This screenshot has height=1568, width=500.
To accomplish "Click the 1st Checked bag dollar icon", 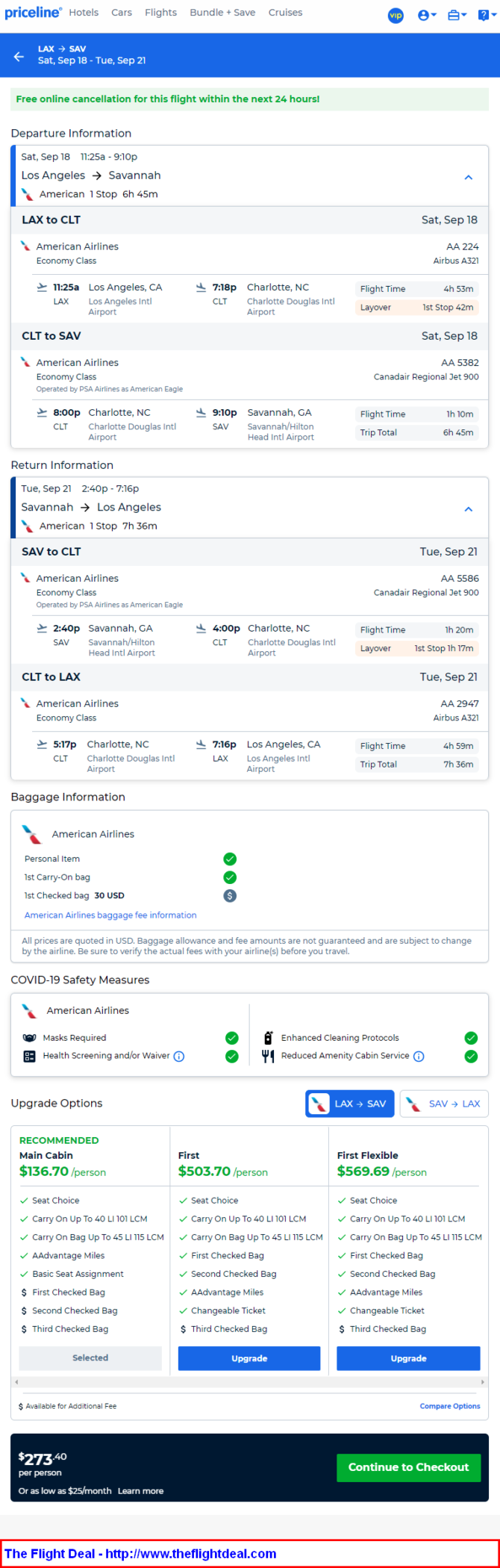I will click(x=230, y=895).
